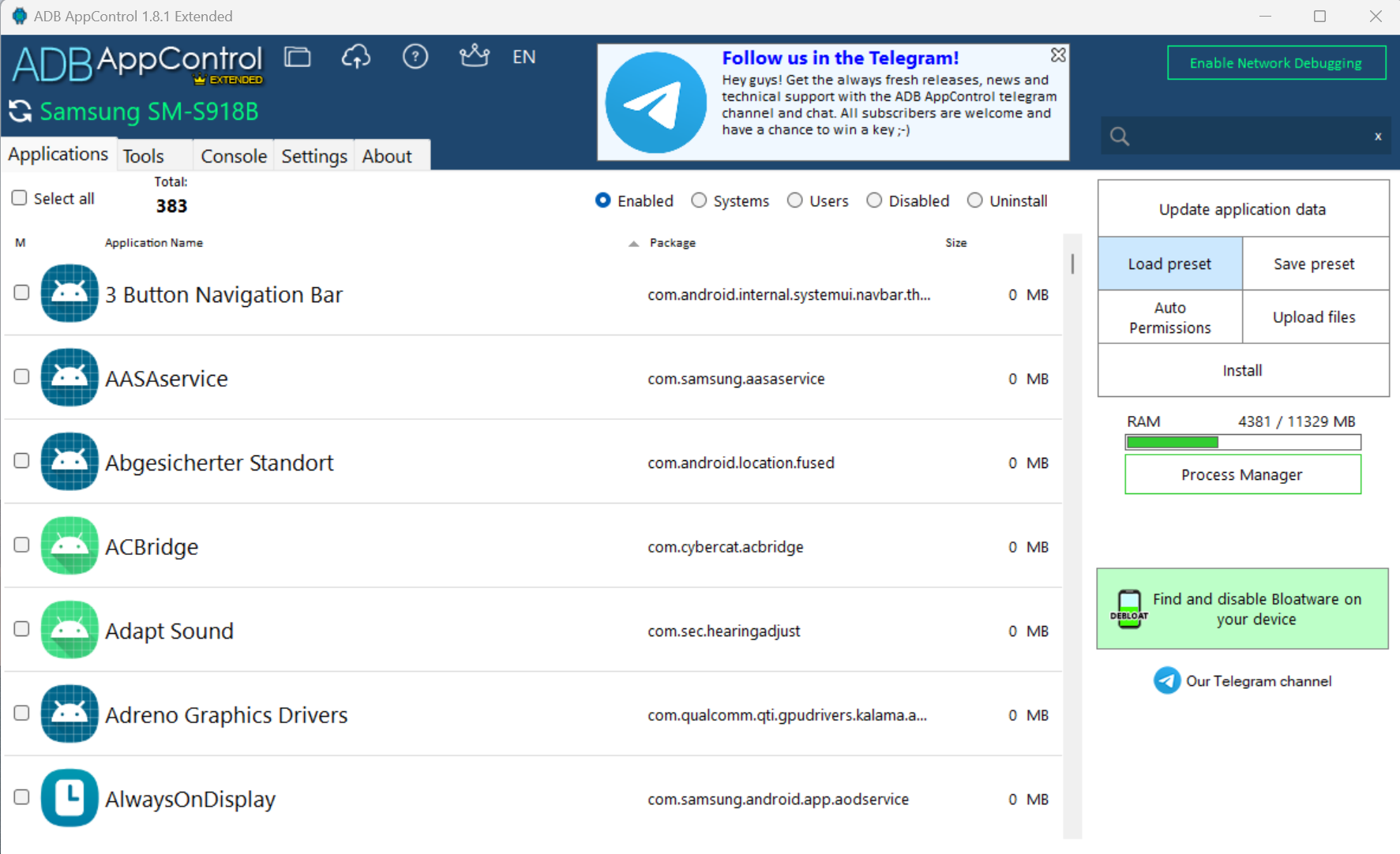This screenshot has height=854, width=1400.
Task: Click the Samsung SM-S918B device name
Action: [149, 112]
